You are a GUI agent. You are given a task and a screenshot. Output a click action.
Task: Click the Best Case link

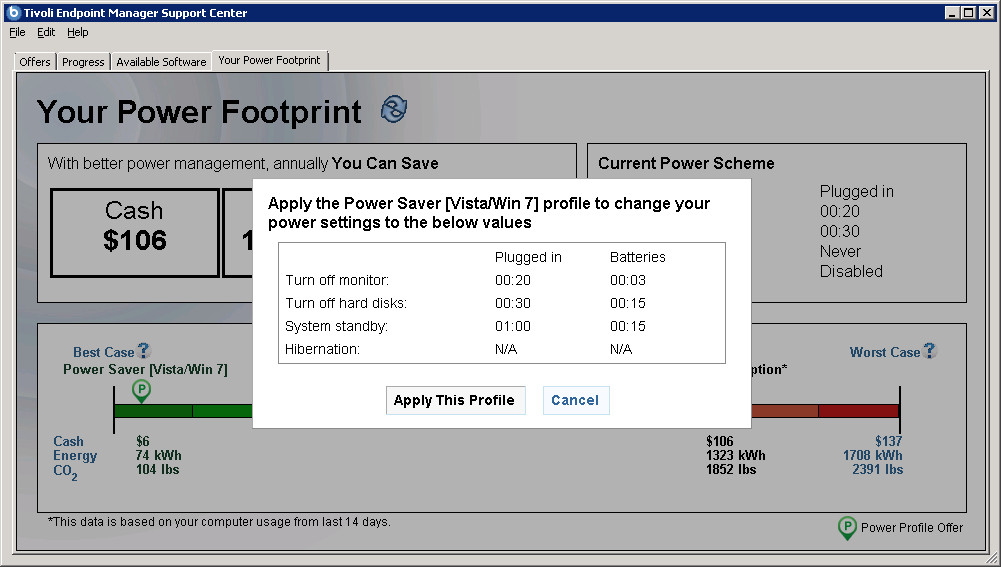[103, 352]
